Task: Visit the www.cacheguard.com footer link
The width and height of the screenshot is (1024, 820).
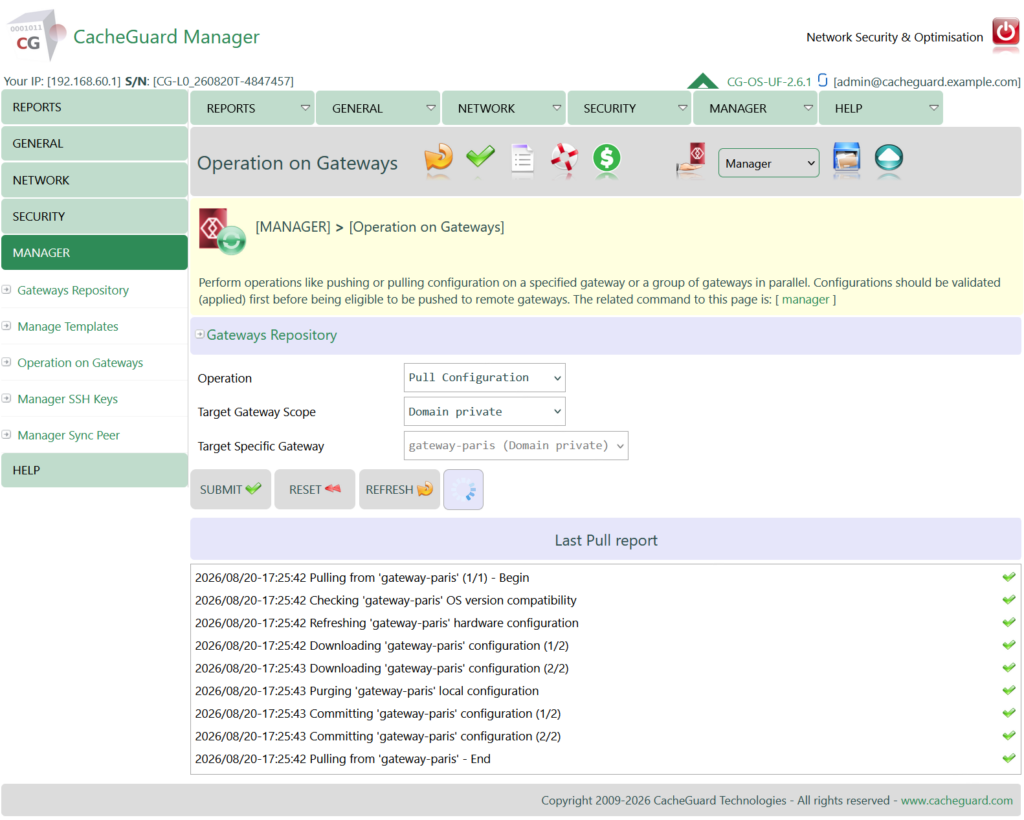Action: click(x=957, y=800)
